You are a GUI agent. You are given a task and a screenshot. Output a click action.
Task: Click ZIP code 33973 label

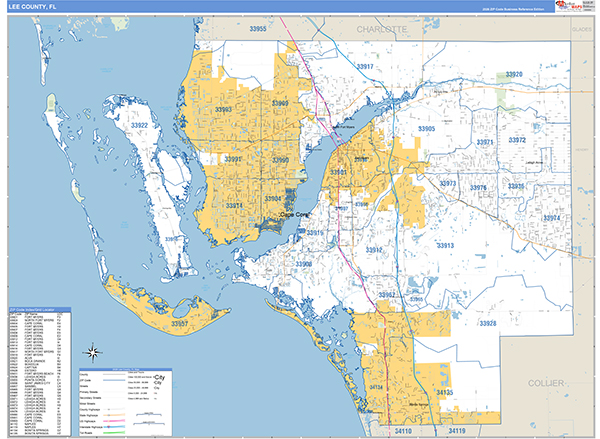pyautogui.click(x=447, y=183)
